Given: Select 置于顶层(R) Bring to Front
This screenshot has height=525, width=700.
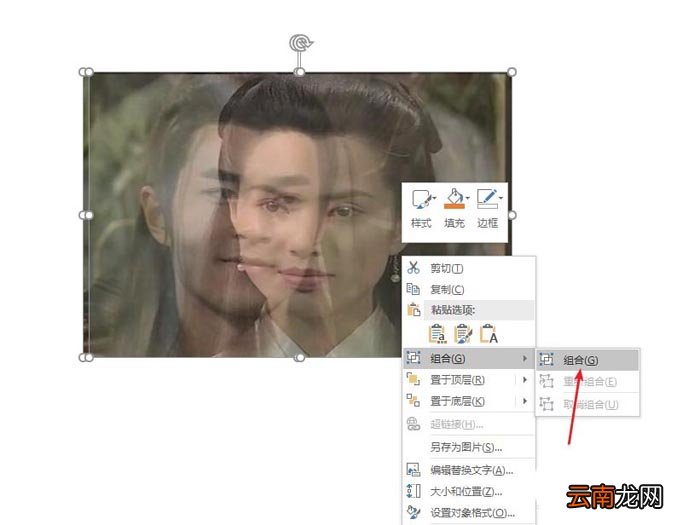Looking at the screenshot, I should tap(469, 380).
